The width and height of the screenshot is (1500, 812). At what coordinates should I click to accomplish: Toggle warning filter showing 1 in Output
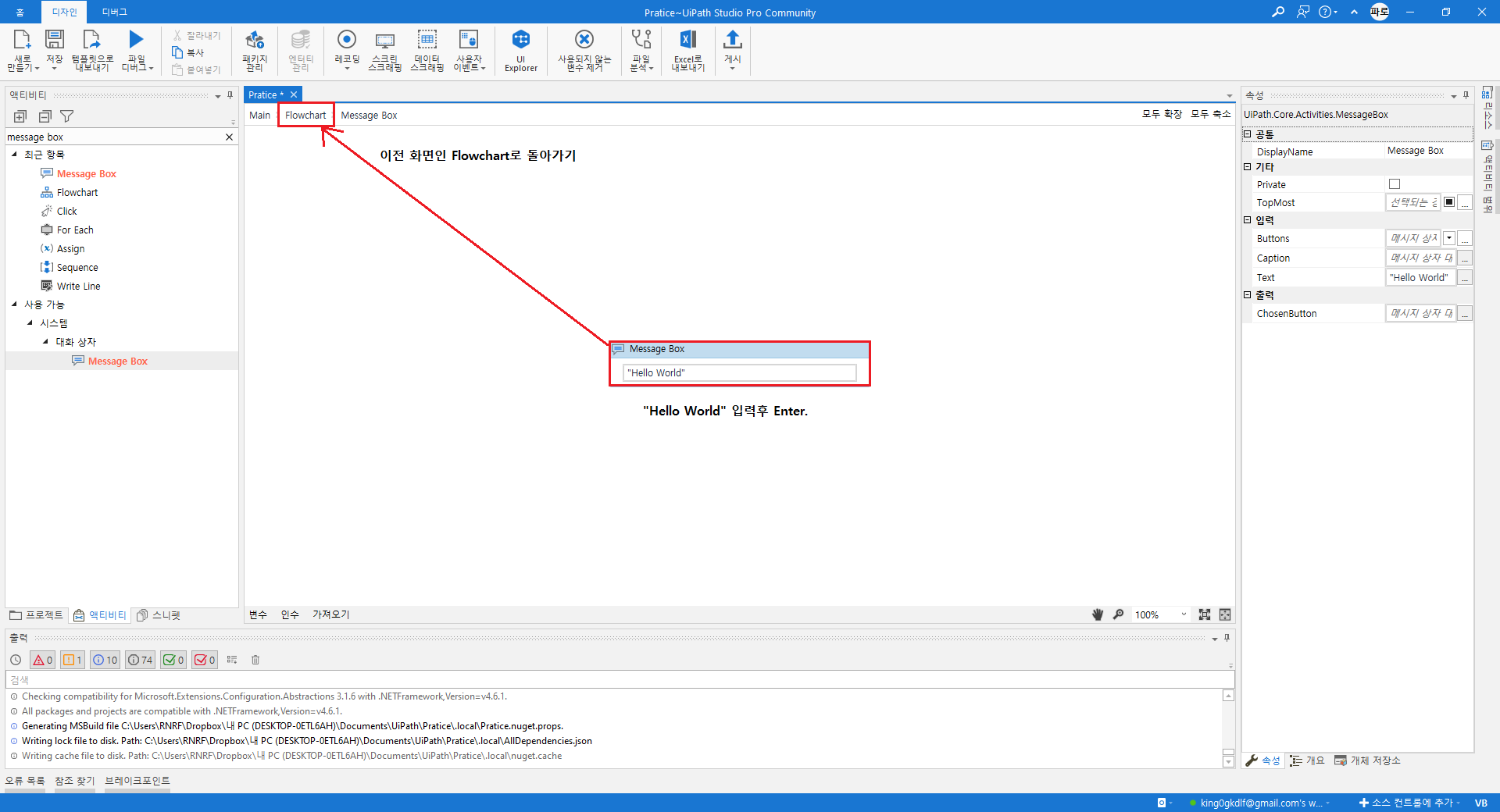tap(72, 660)
